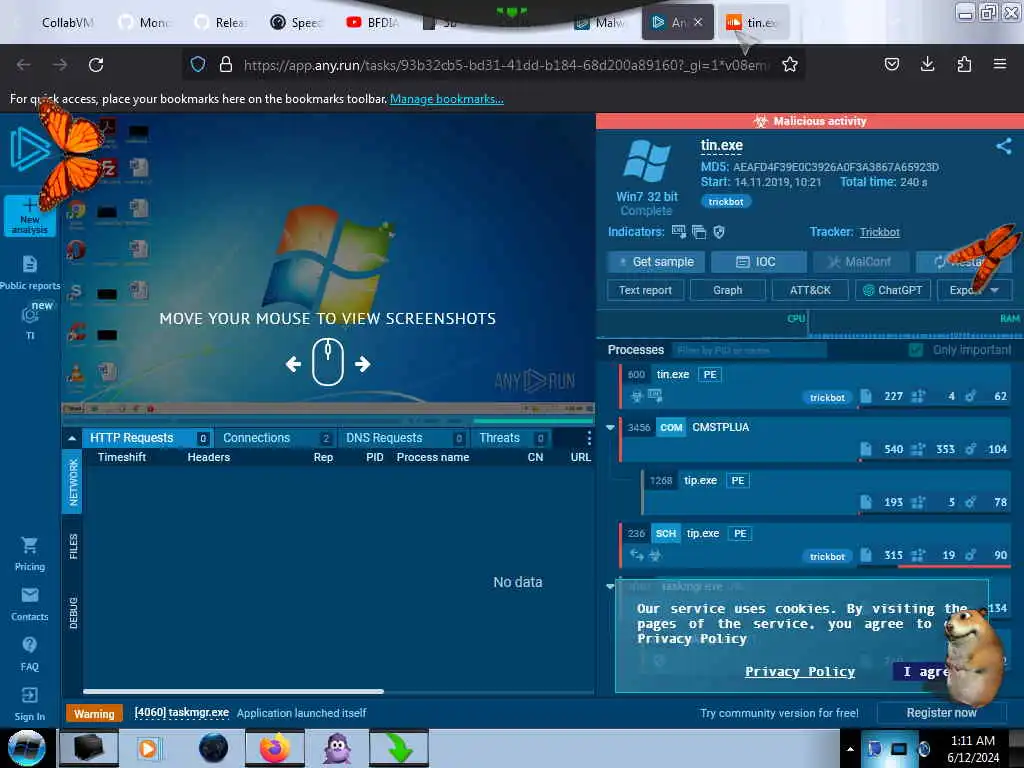Open the Trickbot tracker link
This screenshot has height=768, width=1024.
(879, 232)
